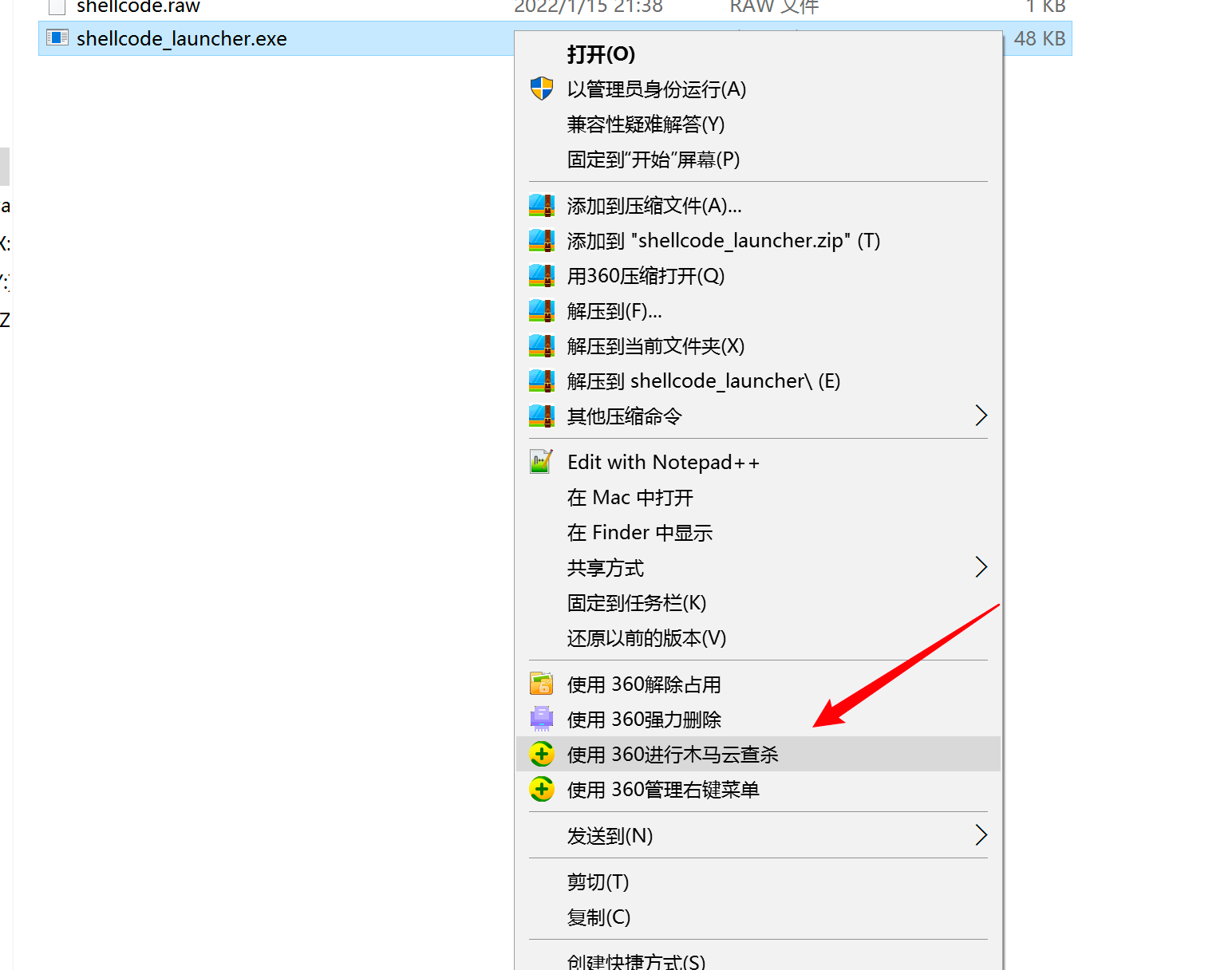Click the 360 icon beside 木马云查杀
This screenshot has height=970, width=1232.
tap(542, 754)
